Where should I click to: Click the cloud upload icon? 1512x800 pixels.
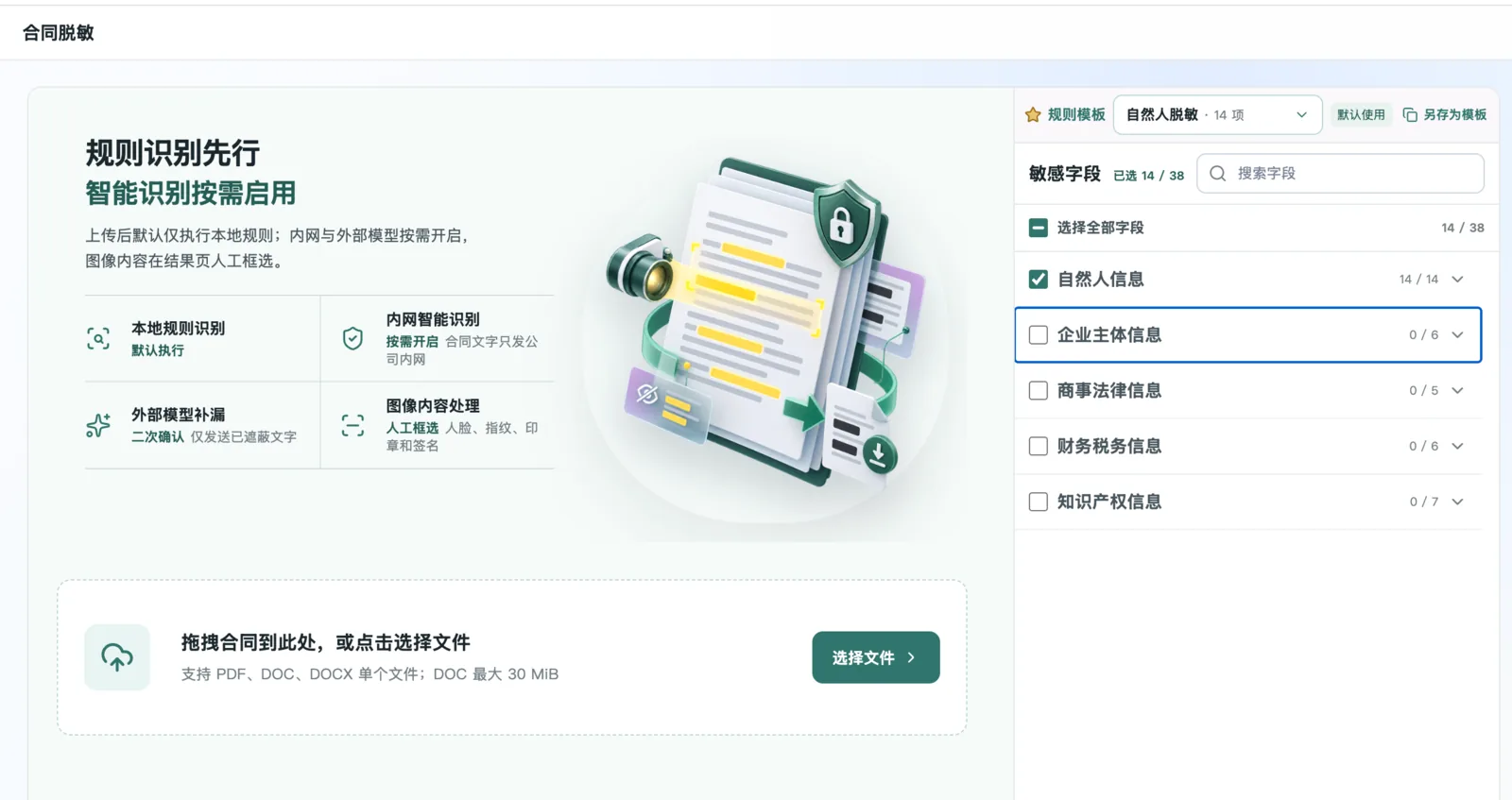click(x=117, y=657)
